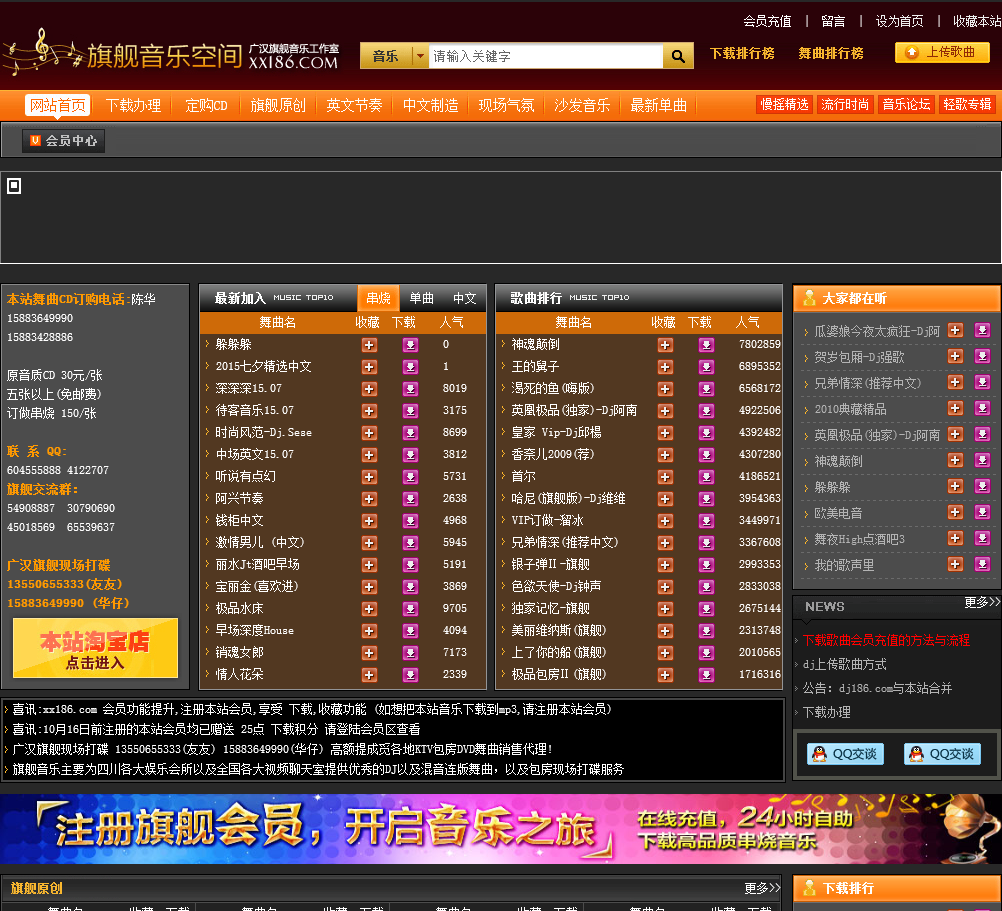Viewport: 1002px width, 911px height.
Task: Open 下载歌曲会员充值的方法与流程 news
Action: [x=886, y=640]
